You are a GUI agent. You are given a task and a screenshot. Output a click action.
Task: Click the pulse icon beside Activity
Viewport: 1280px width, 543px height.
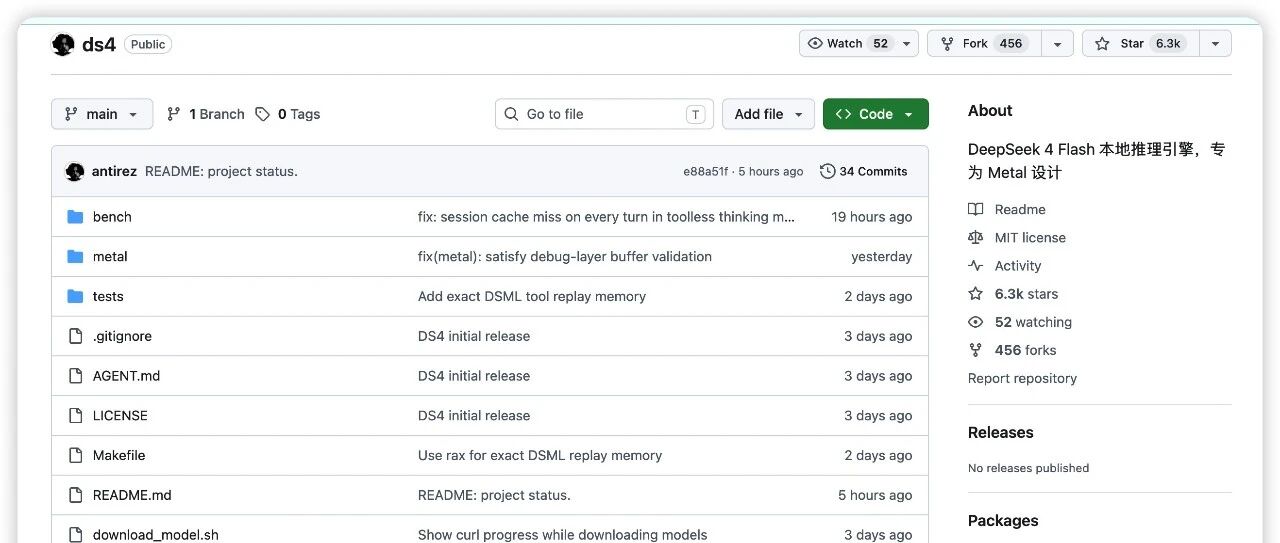976,265
